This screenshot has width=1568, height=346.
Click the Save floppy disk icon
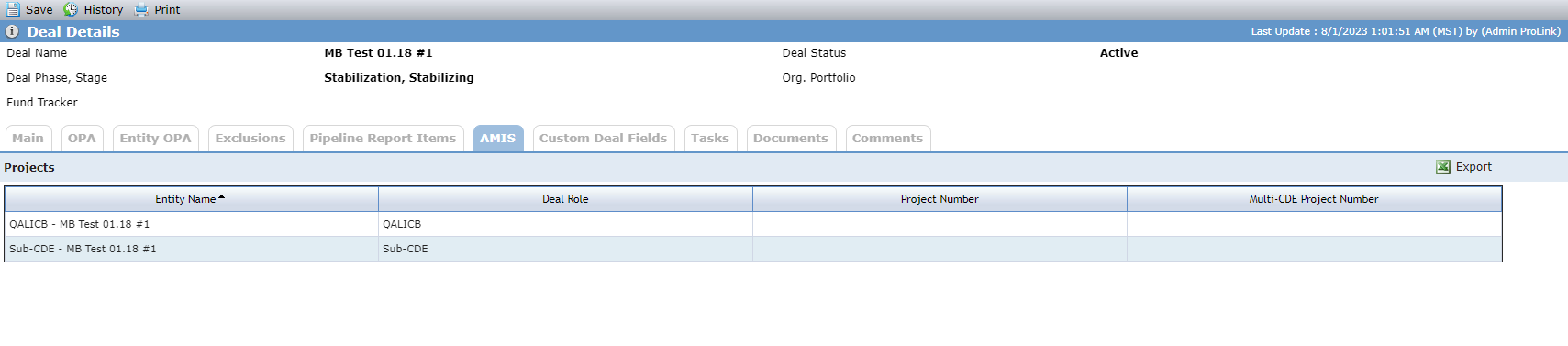[13, 9]
